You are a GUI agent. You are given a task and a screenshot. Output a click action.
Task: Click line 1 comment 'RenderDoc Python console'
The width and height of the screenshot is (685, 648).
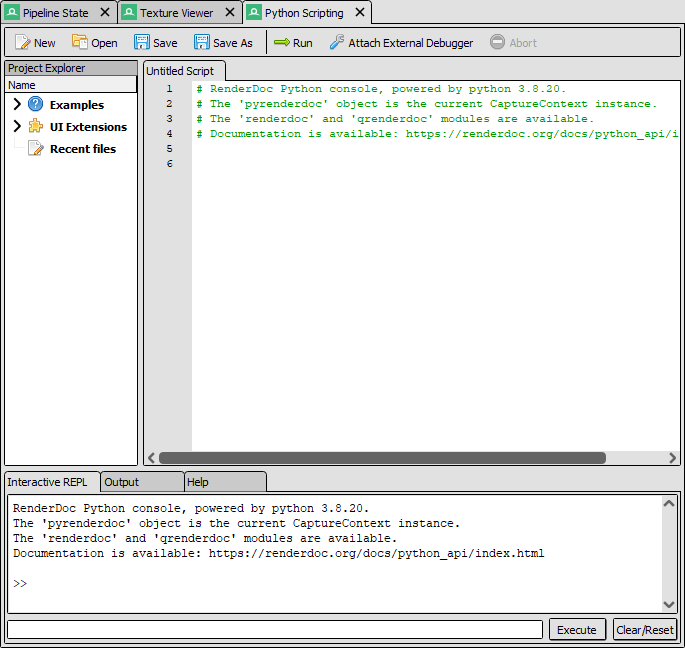coord(381,89)
